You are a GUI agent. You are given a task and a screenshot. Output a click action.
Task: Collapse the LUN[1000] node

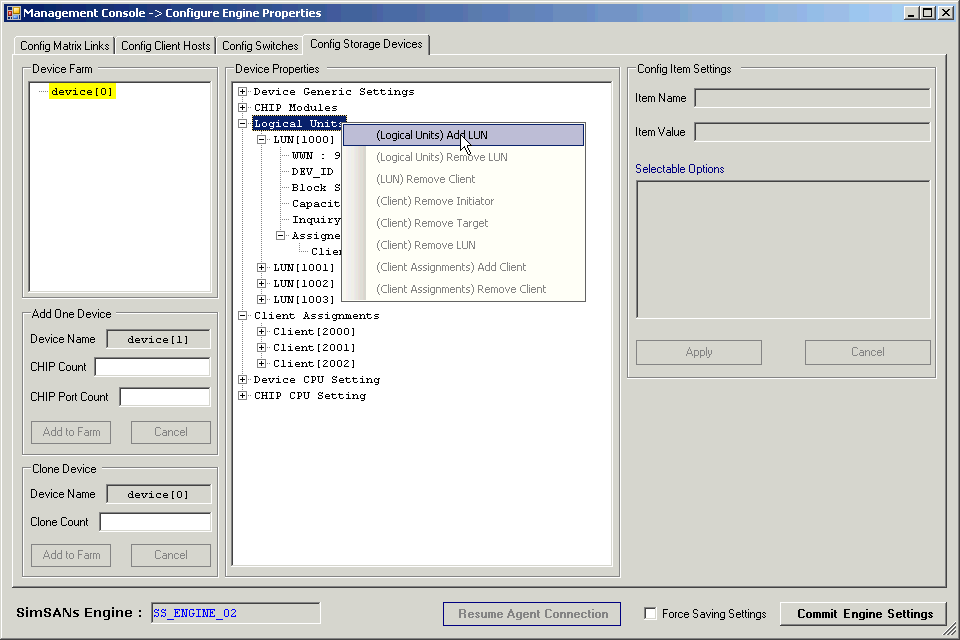pyautogui.click(x=261, y=140)
